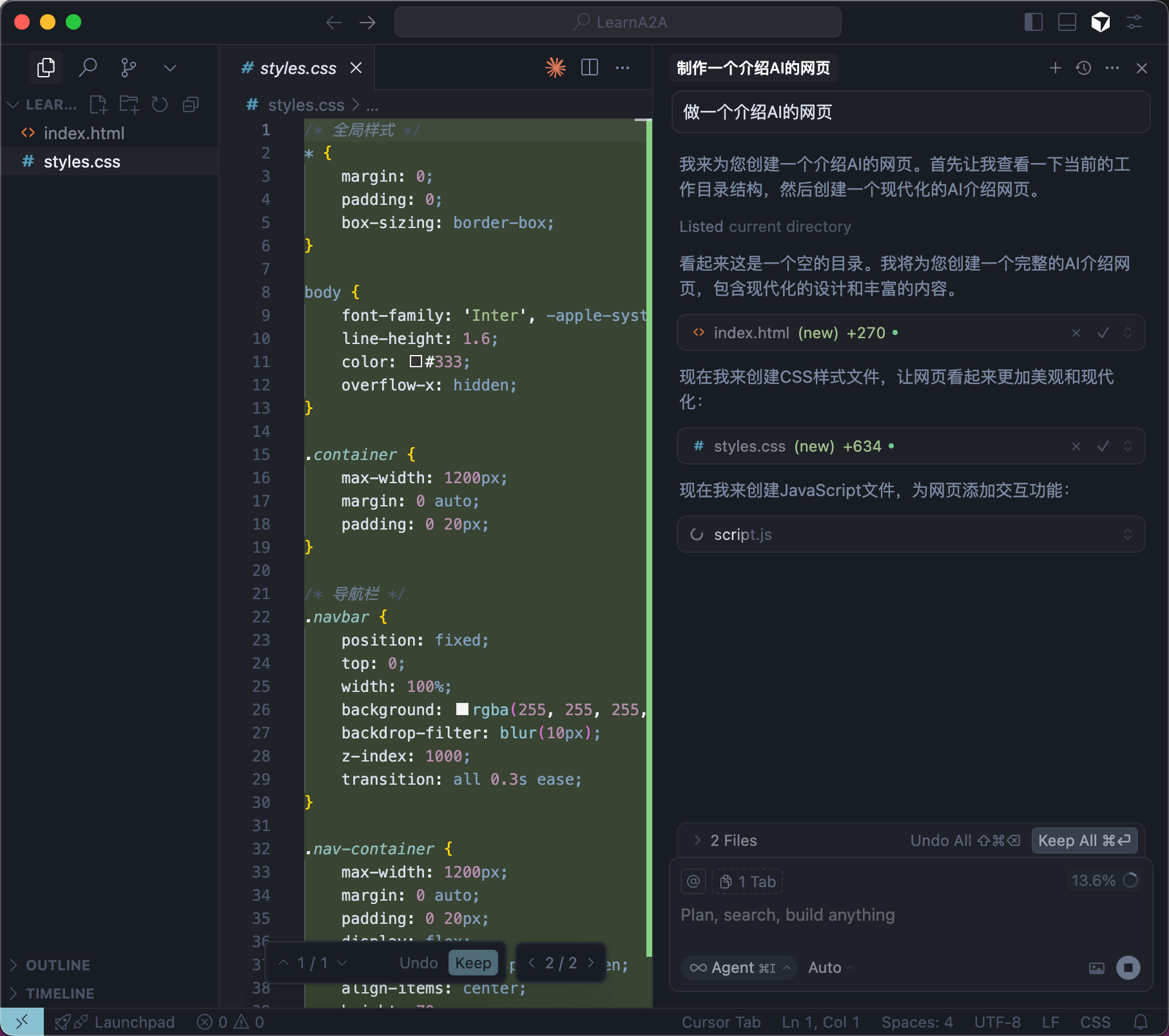This screenshot has height=1036, width=1169.
Task: Start a new chat with plus icon
Action: [x=1055, y=68]
